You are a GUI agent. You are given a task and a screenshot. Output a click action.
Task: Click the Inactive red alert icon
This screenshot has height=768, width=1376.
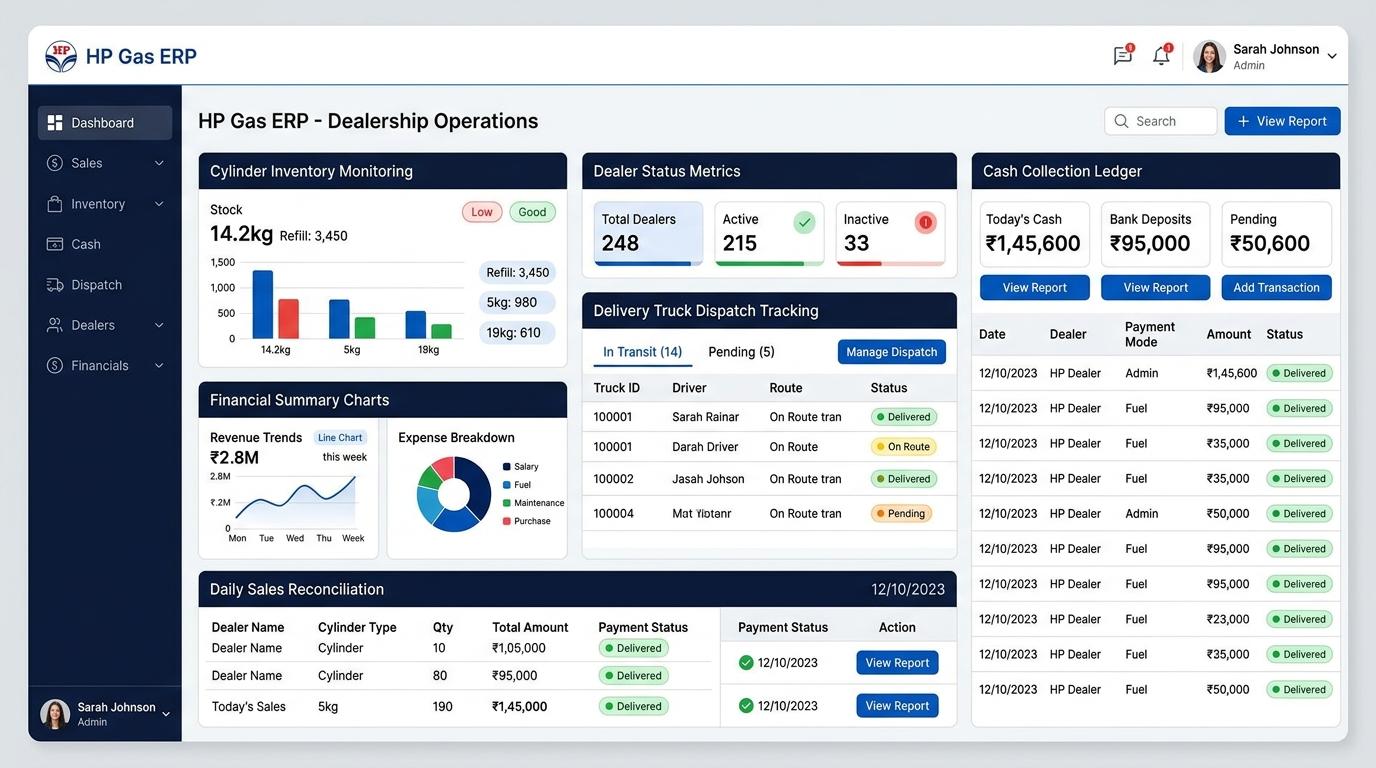click(925, 223)
